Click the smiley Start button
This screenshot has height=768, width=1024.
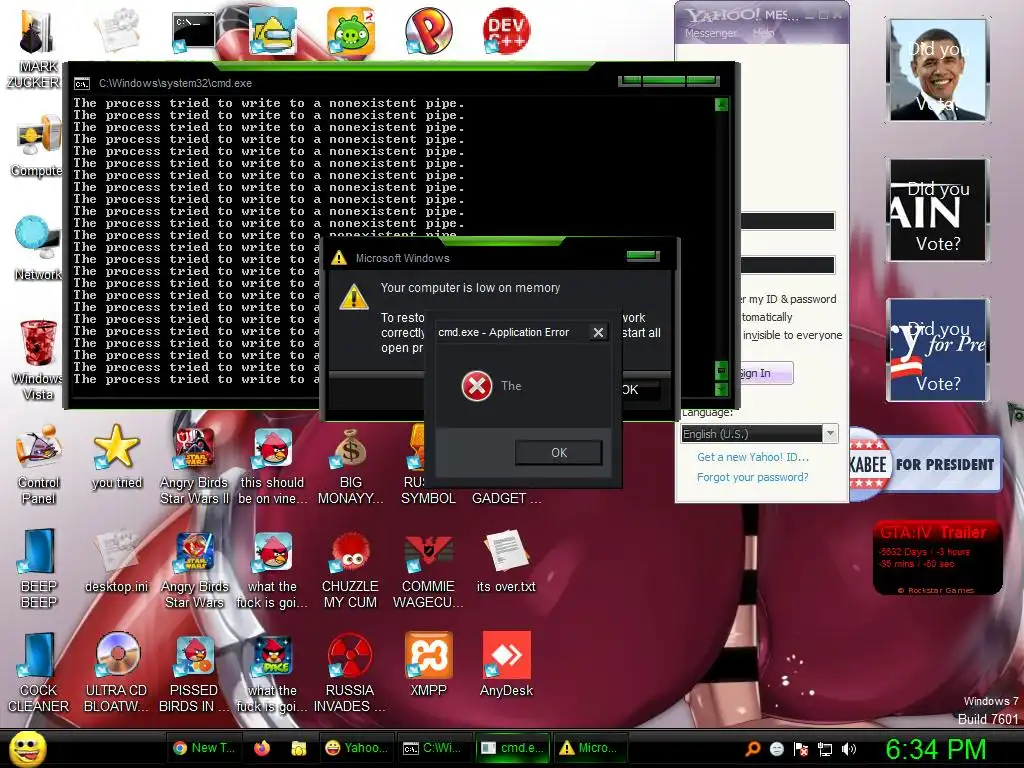27,748
